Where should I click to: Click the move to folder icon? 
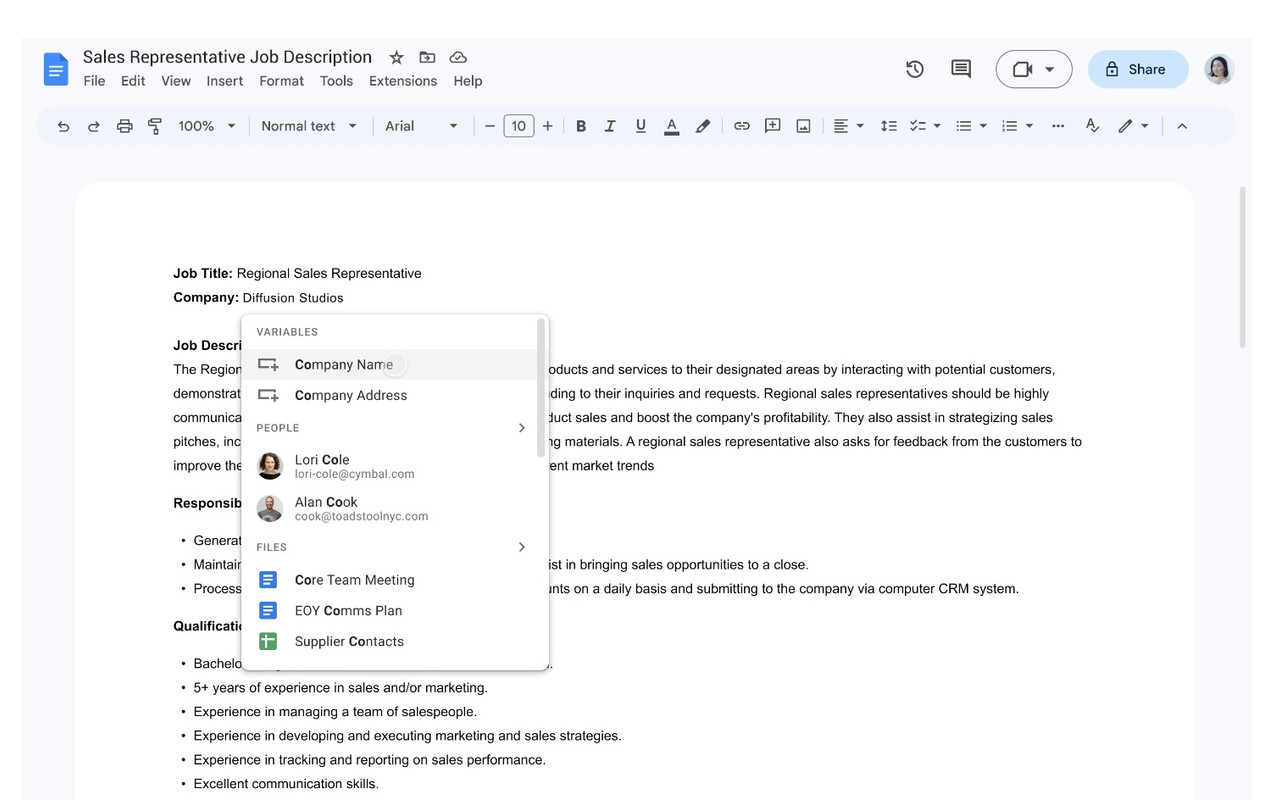point(427,57)
